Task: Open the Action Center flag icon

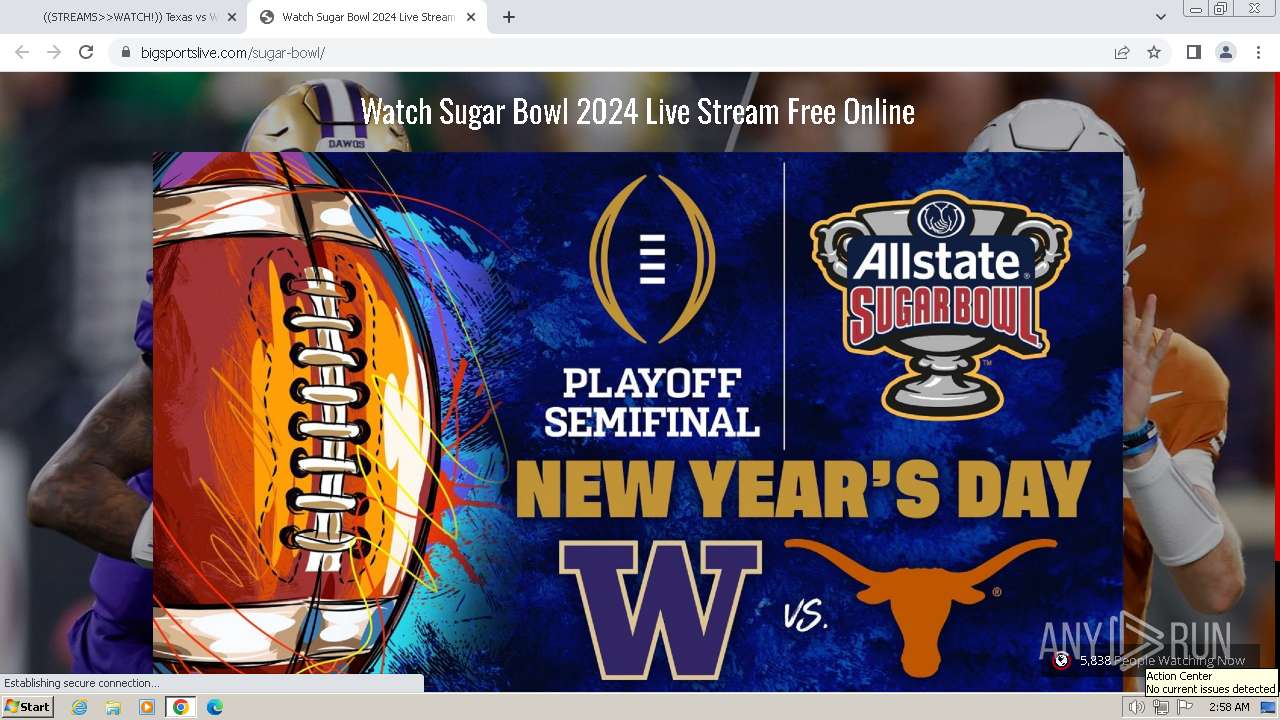Action: pyautogui.click(x=1185, y=707)
